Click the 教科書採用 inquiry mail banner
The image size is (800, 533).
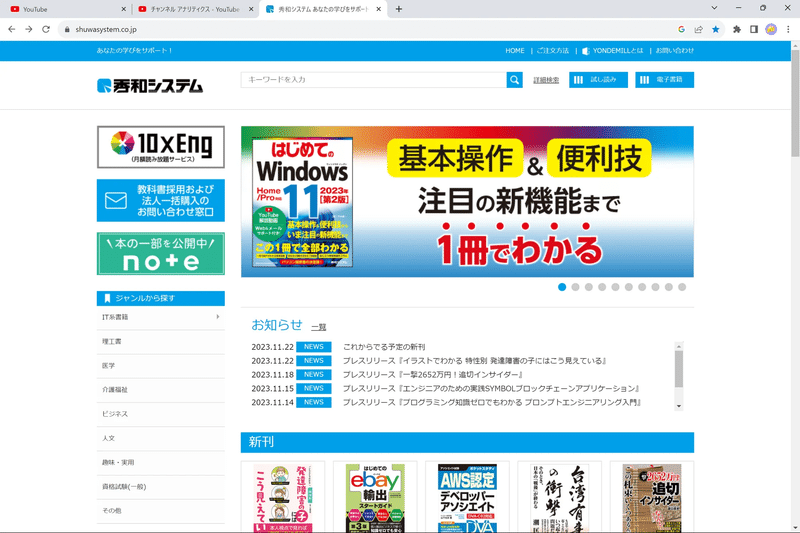click(161, 200)
